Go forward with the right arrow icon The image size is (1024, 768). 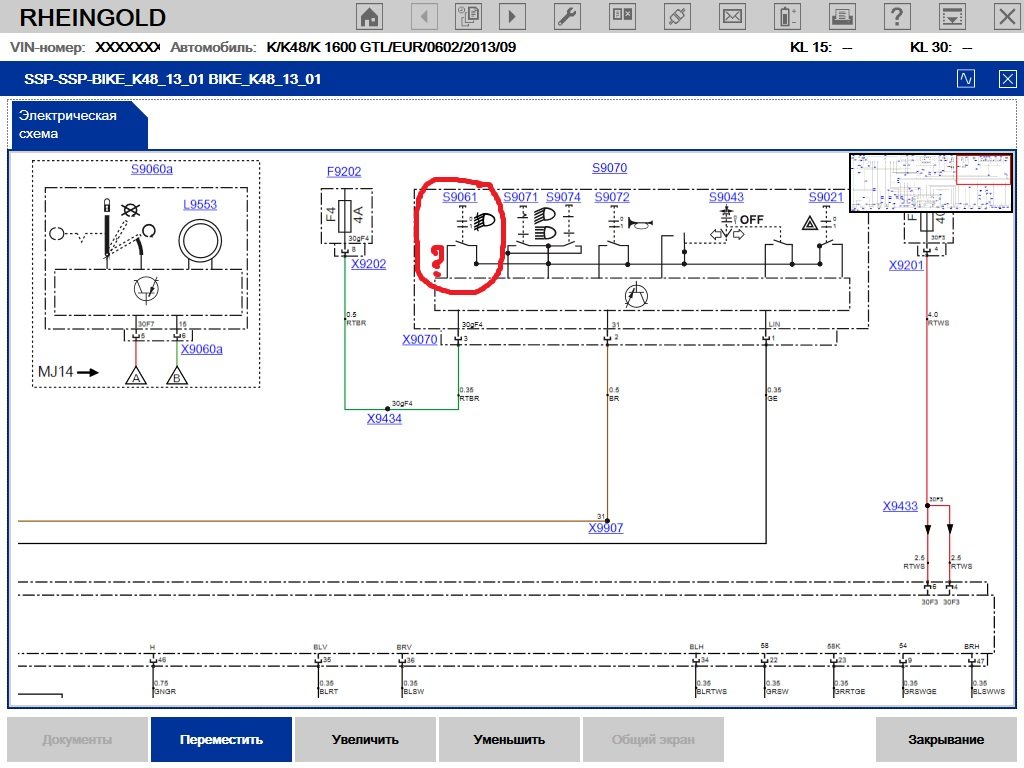coord(513,16)
